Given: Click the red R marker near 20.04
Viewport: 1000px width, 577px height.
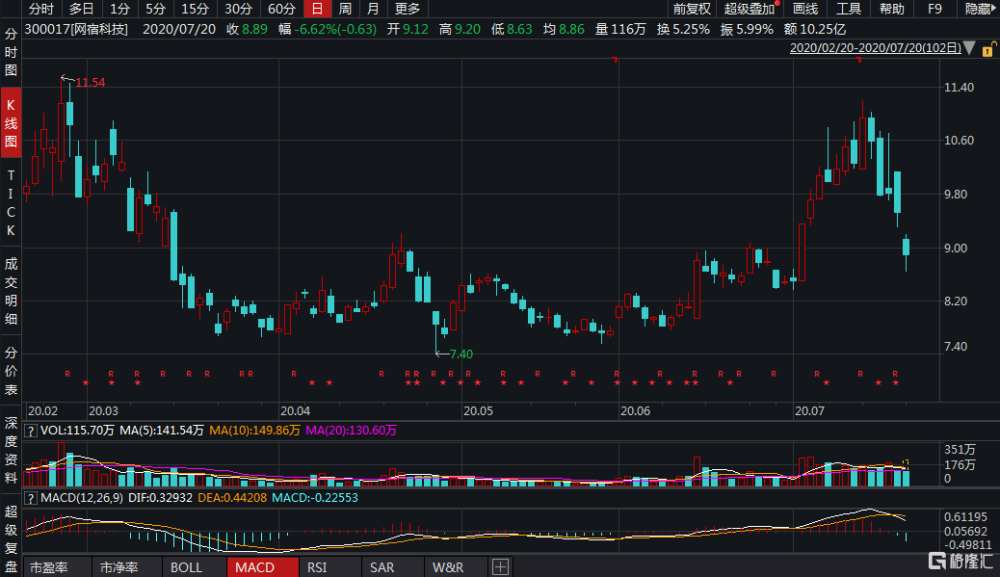Looking at the screenshot, I should (294, 374).
